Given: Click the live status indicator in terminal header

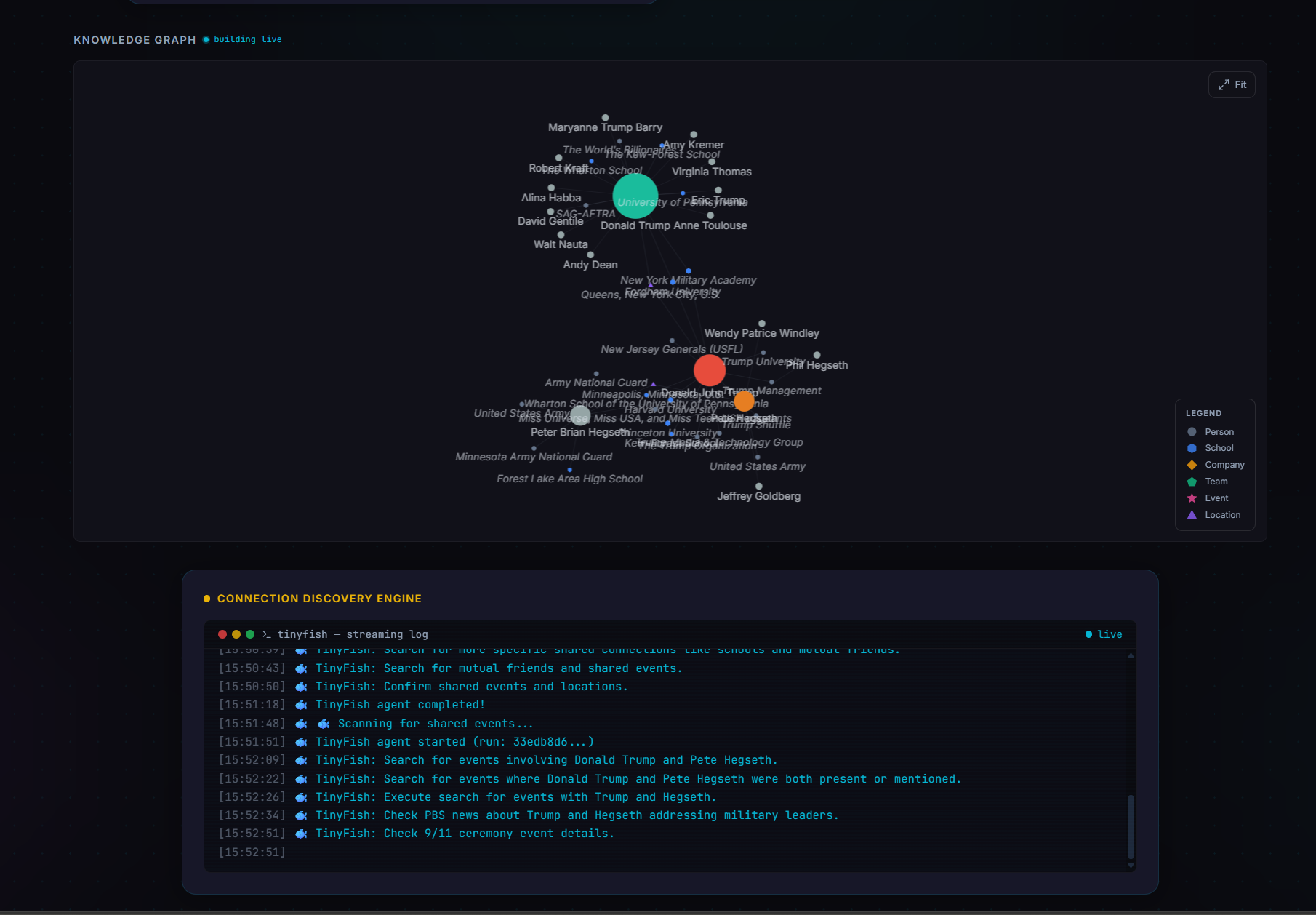Looking at the screenshot, I should coord(1104,634).
